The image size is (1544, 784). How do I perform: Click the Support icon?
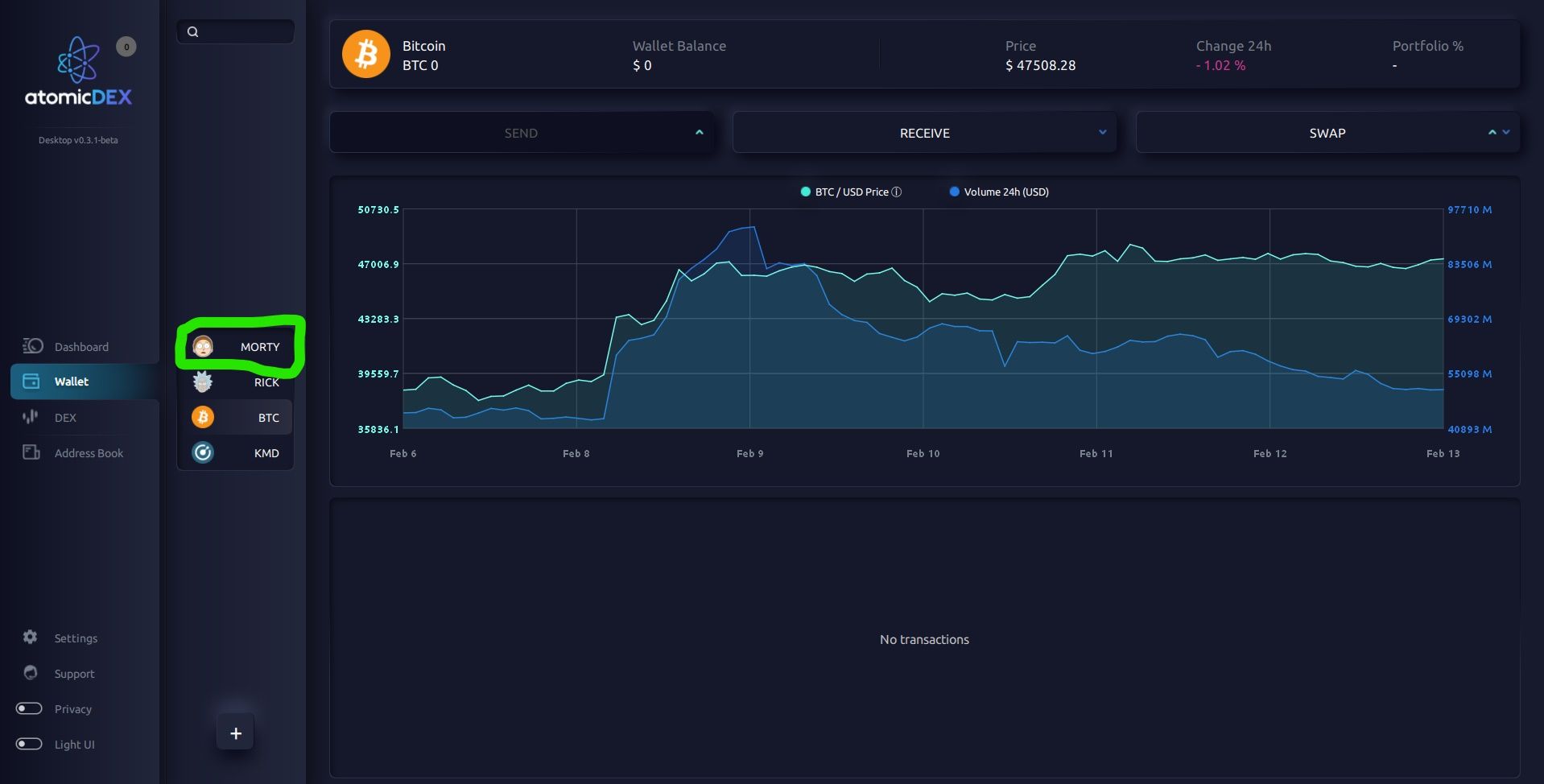[x=31, y=673]
